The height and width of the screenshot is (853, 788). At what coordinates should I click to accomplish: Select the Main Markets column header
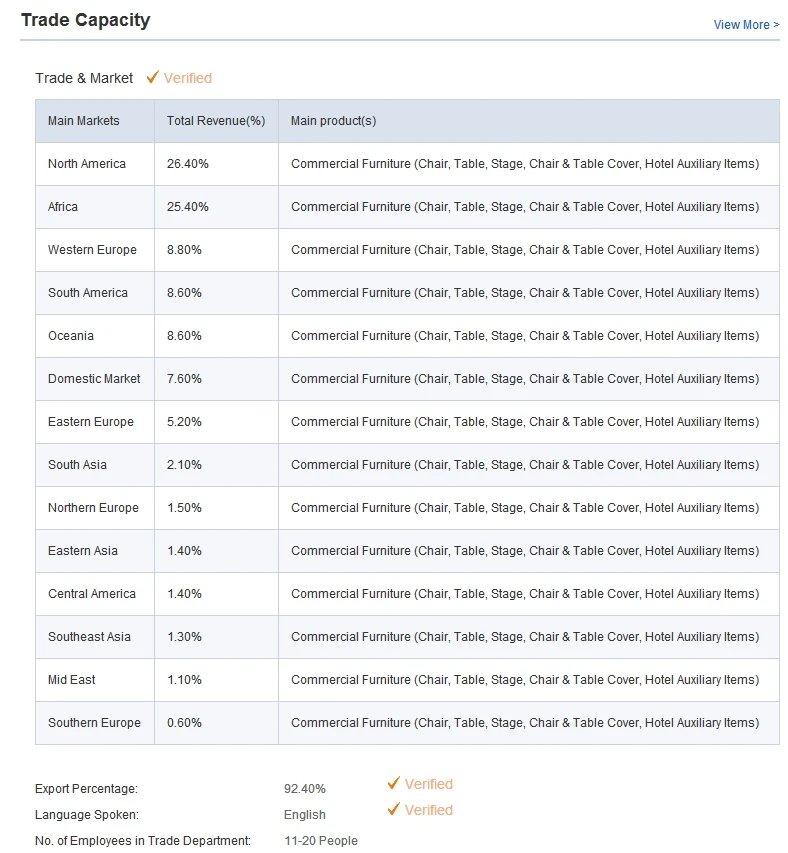[83, 121]
